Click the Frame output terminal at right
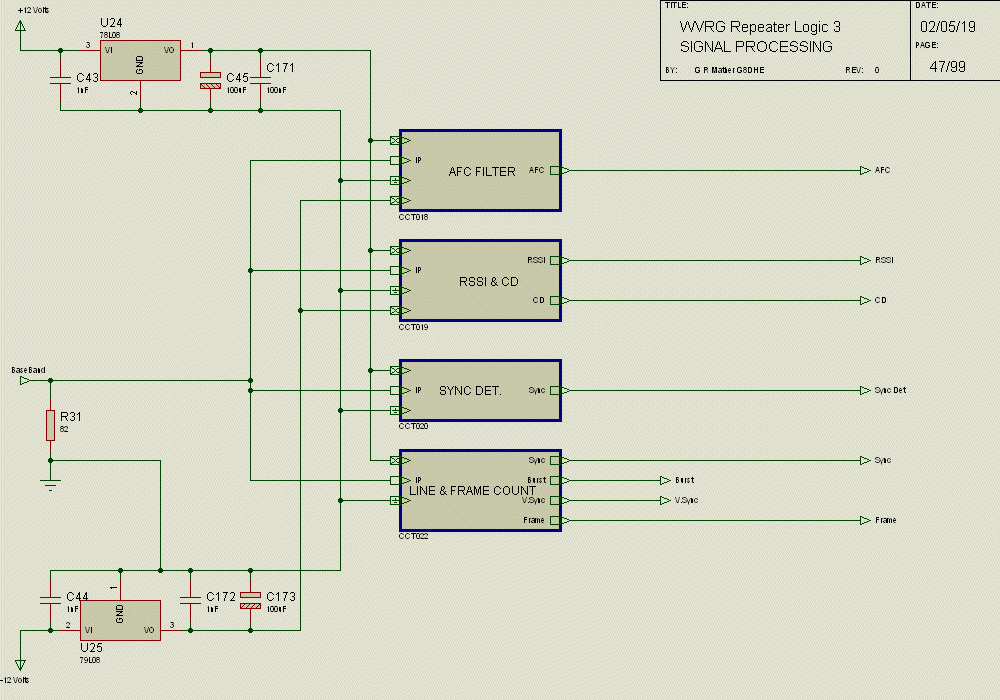 (865, 520)
